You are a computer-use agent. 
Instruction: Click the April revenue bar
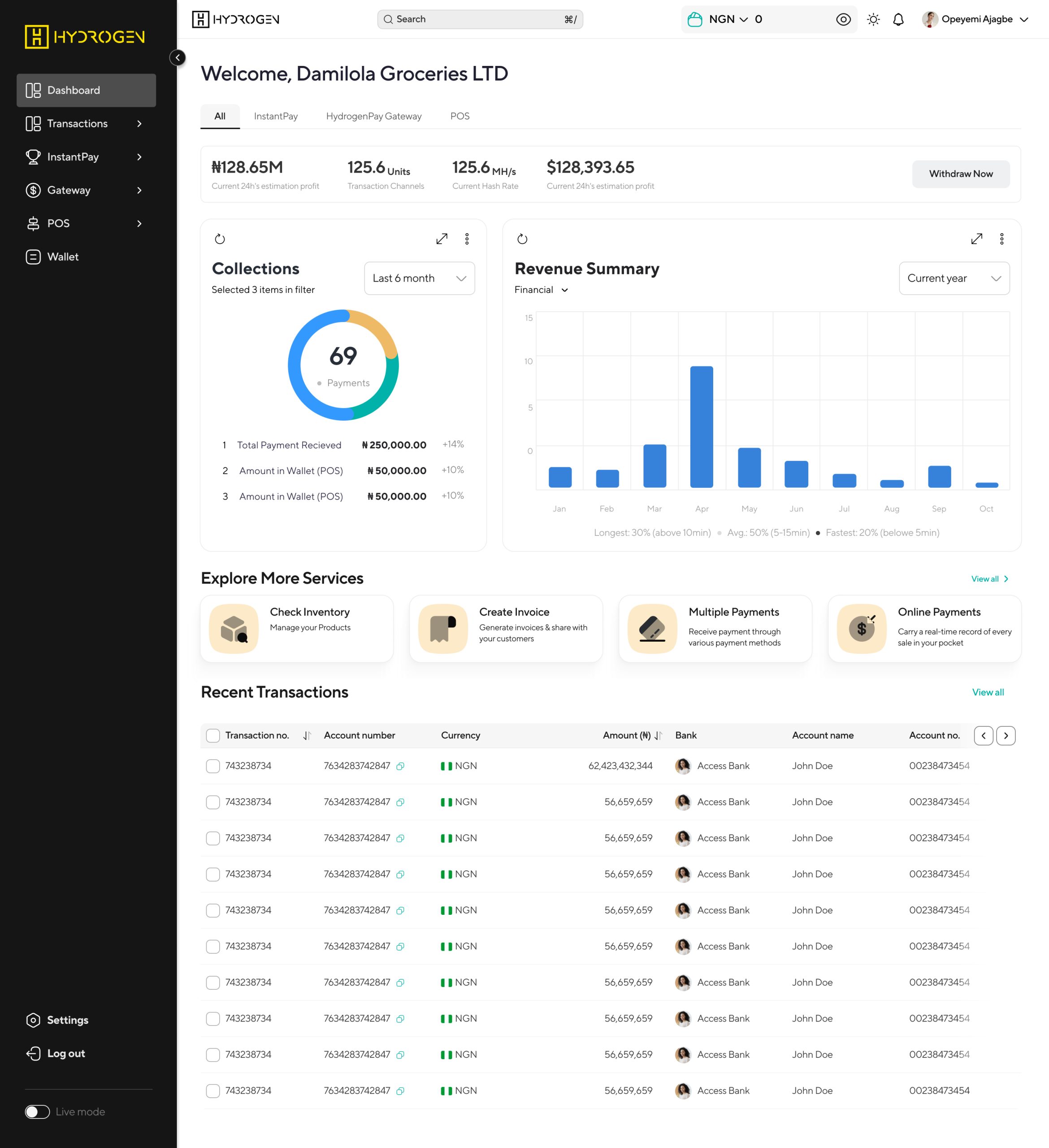pyautogui.click(x=701, y=426)
